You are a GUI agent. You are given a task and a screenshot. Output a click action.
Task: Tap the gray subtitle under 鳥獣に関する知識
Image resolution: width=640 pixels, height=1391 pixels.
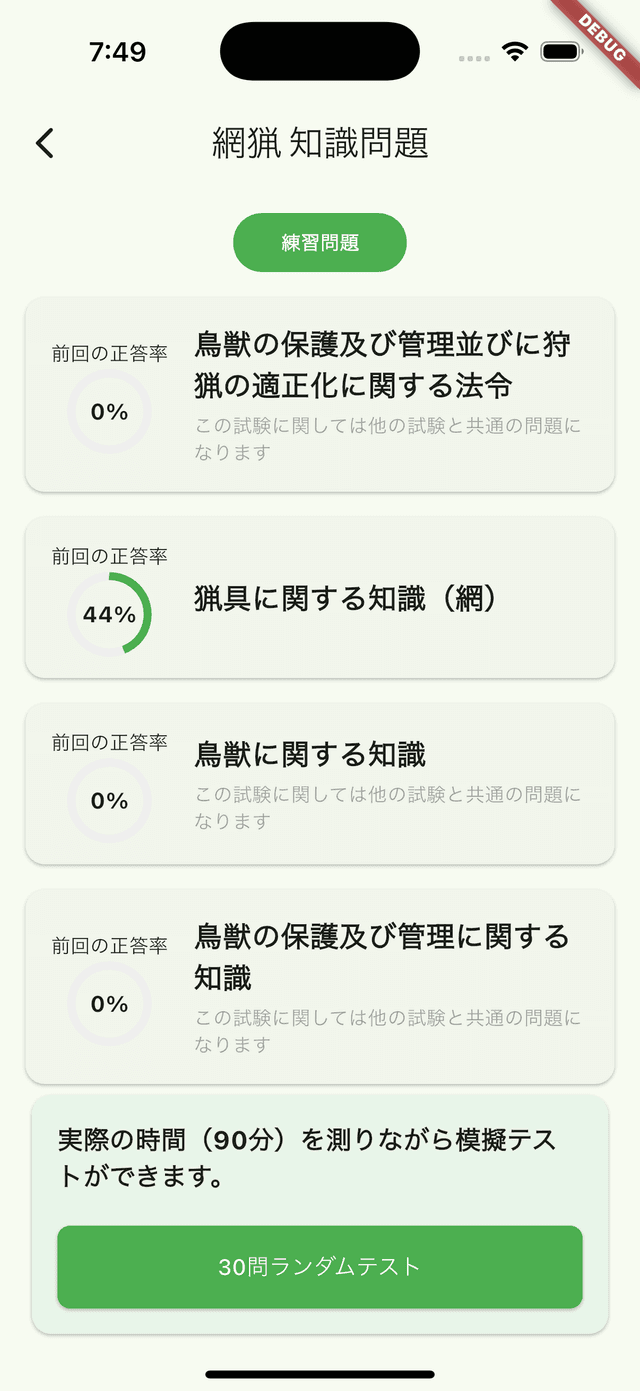click(x=387, y=808)
